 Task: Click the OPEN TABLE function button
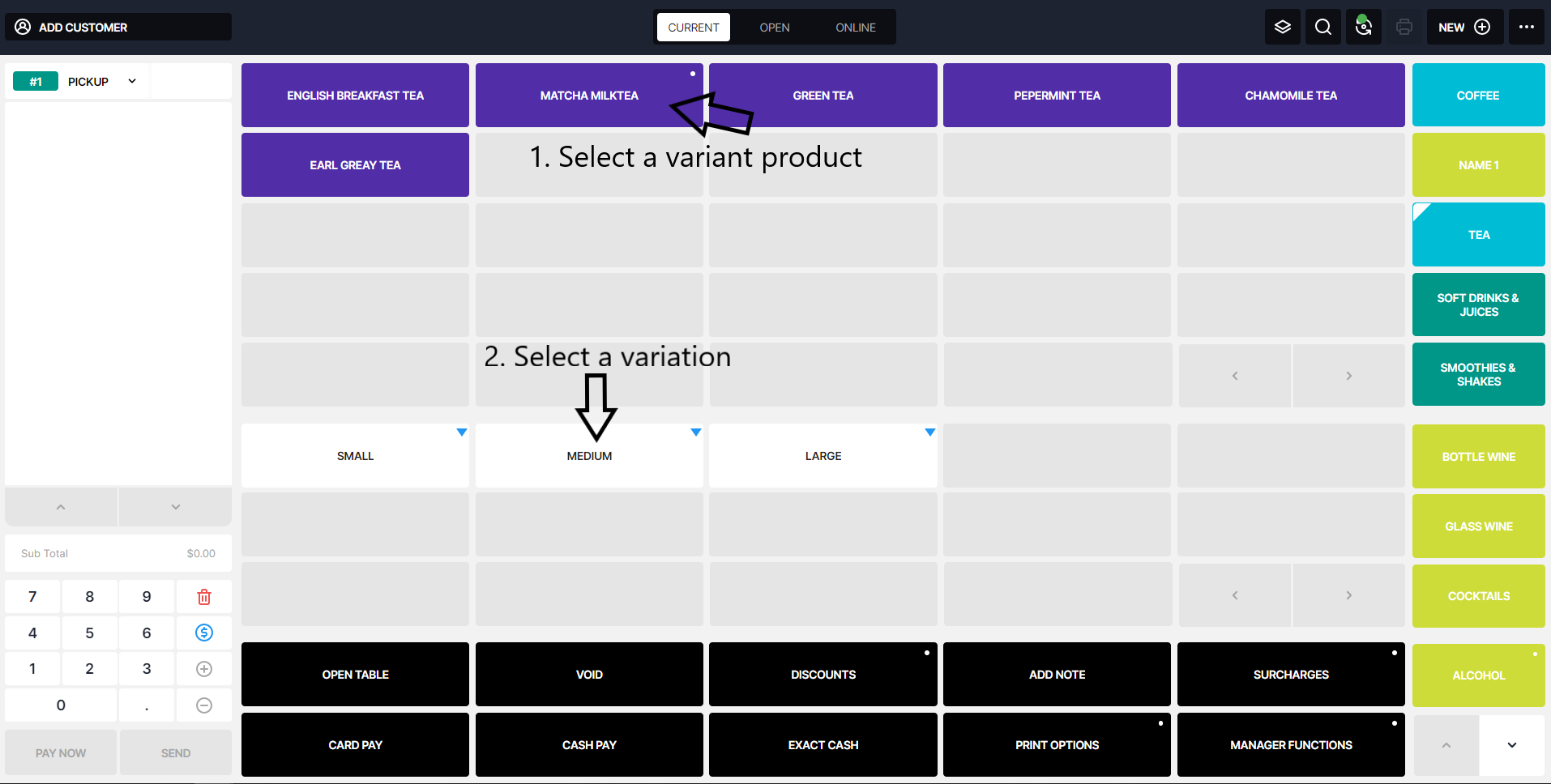tap(355, 674)
